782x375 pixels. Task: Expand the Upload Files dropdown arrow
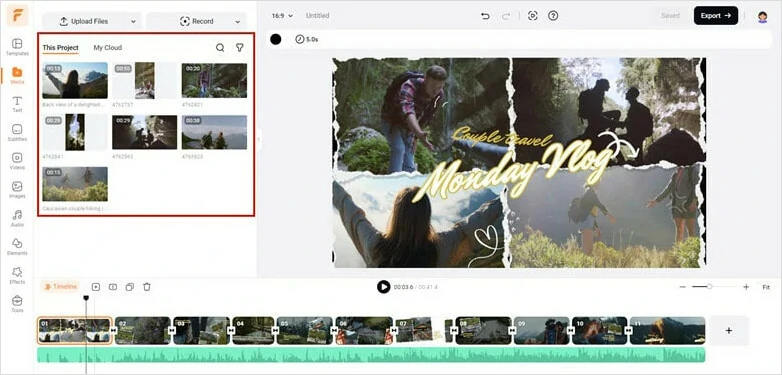(x=133, y=21)
